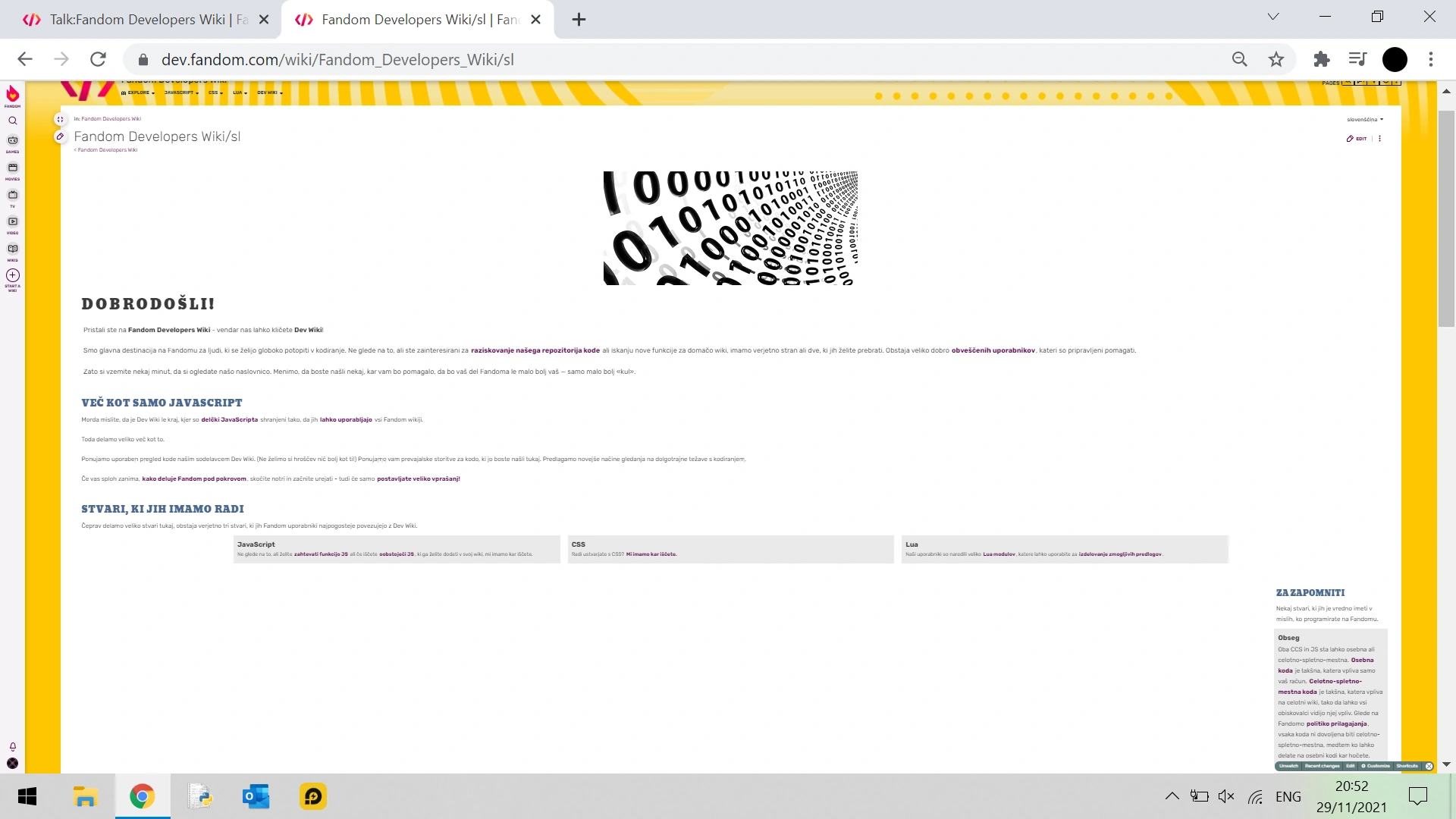1456x819 pixels.
Task: Open the Movies section icon
Action: pyautogui.click(x=12, y=169)
